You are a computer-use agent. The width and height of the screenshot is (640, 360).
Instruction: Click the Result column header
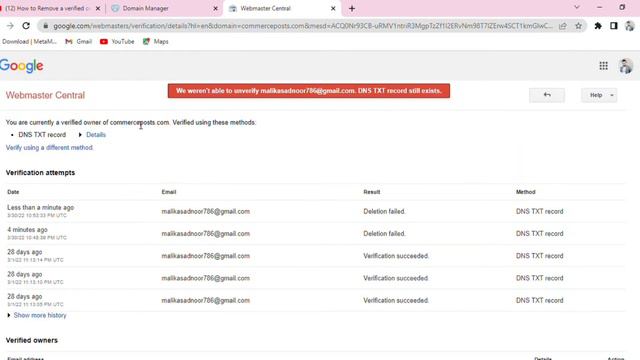point(371,192)
